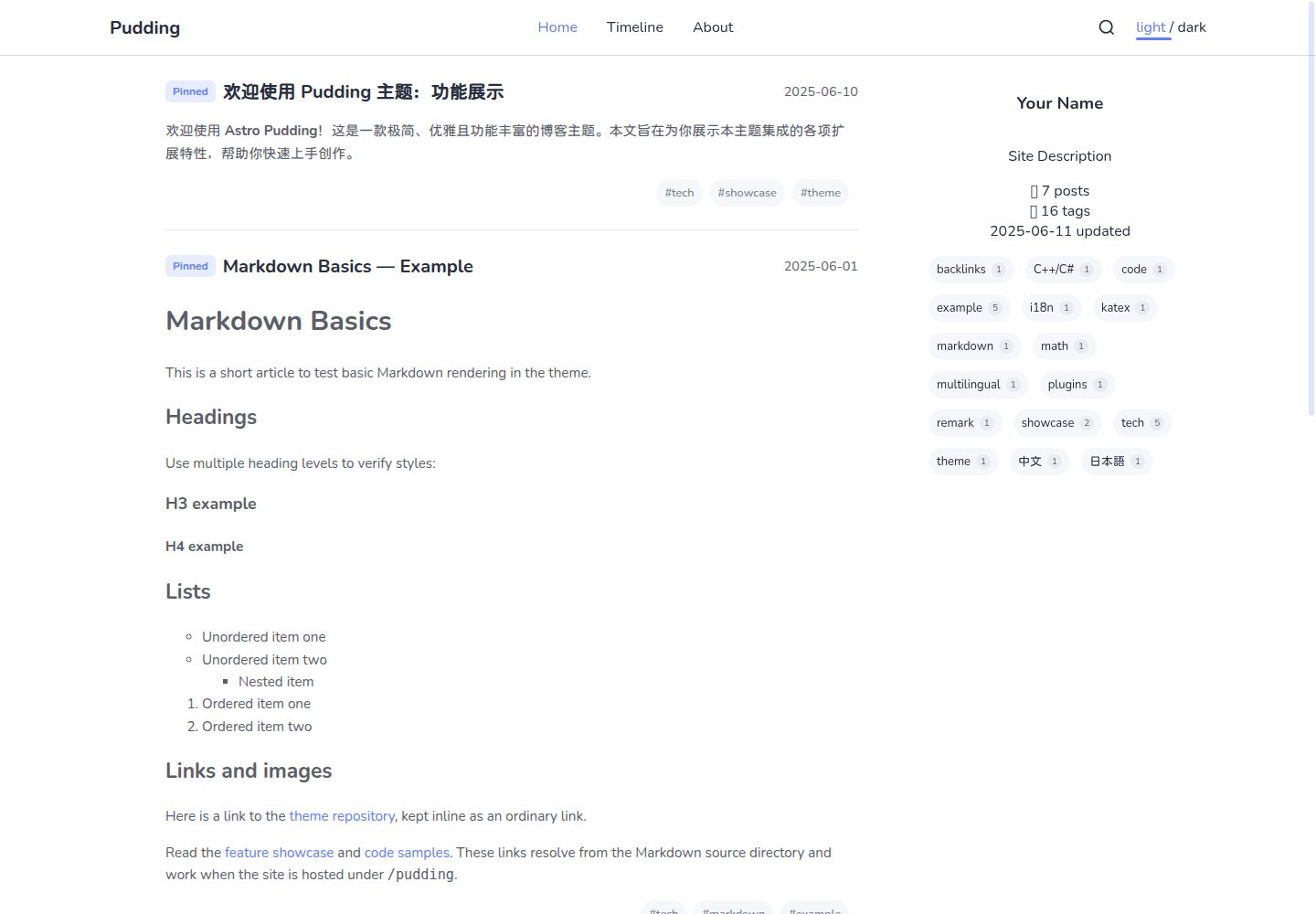Click the 16 tags count in sidebar
1316x914 pixels.
pyautogui.click(x=1060, y=211)
